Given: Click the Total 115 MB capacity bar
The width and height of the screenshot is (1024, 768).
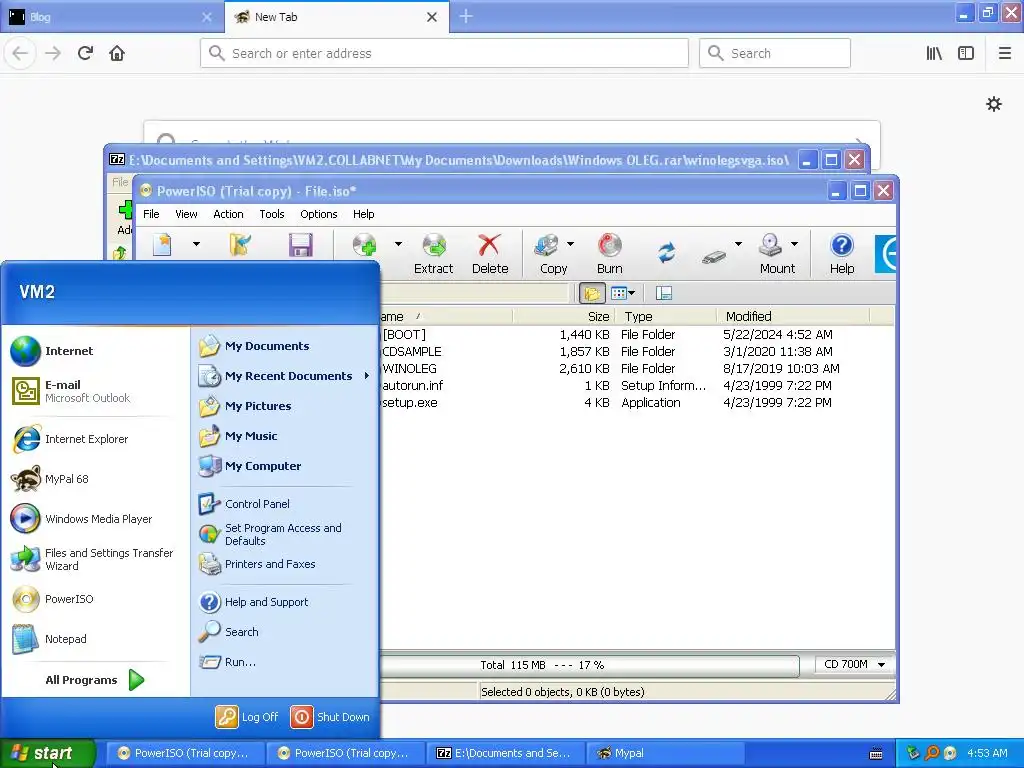Looking at the screenshot, I should point(590,665).
